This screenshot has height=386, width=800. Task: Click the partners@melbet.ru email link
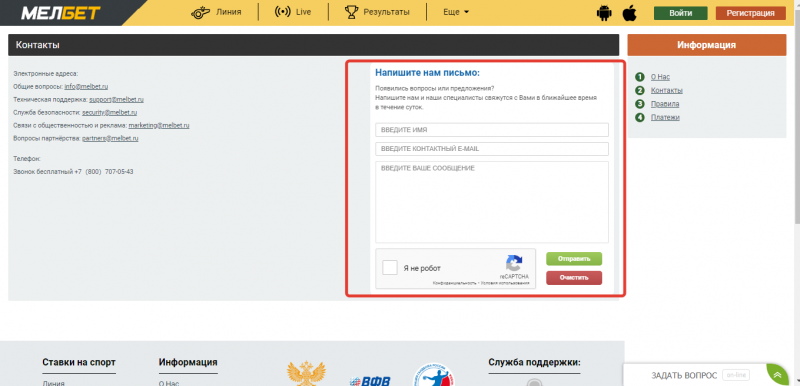coord(110,138)
